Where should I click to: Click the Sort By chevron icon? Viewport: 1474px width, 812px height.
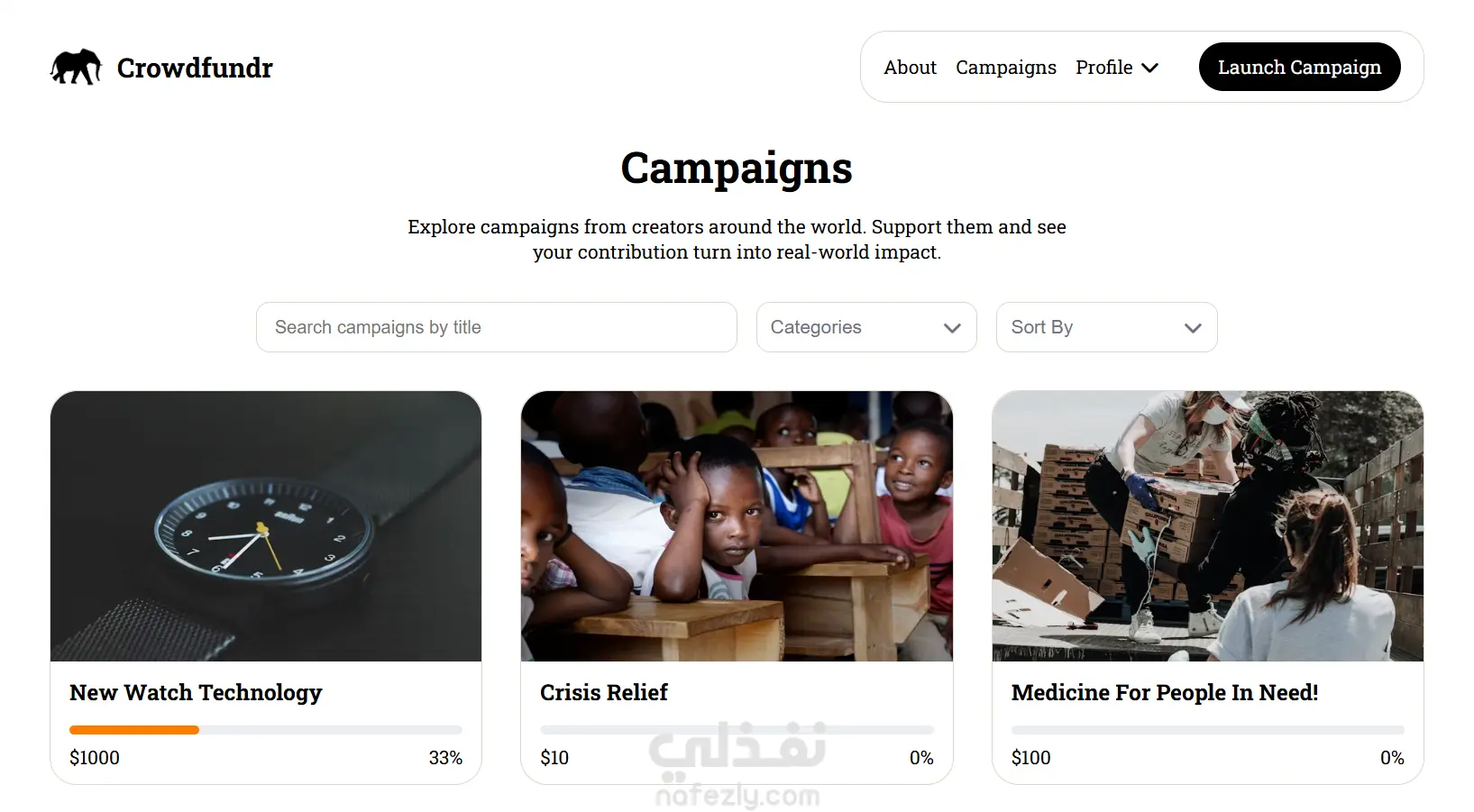pos(1193,328)
